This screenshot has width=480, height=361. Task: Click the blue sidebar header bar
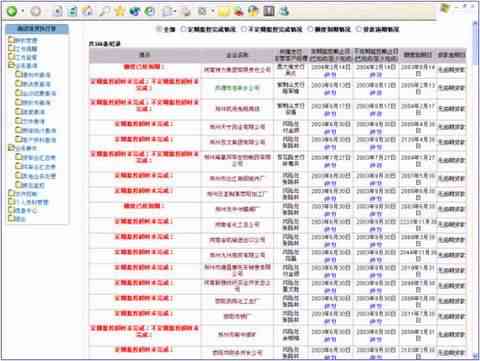(37, 29)
